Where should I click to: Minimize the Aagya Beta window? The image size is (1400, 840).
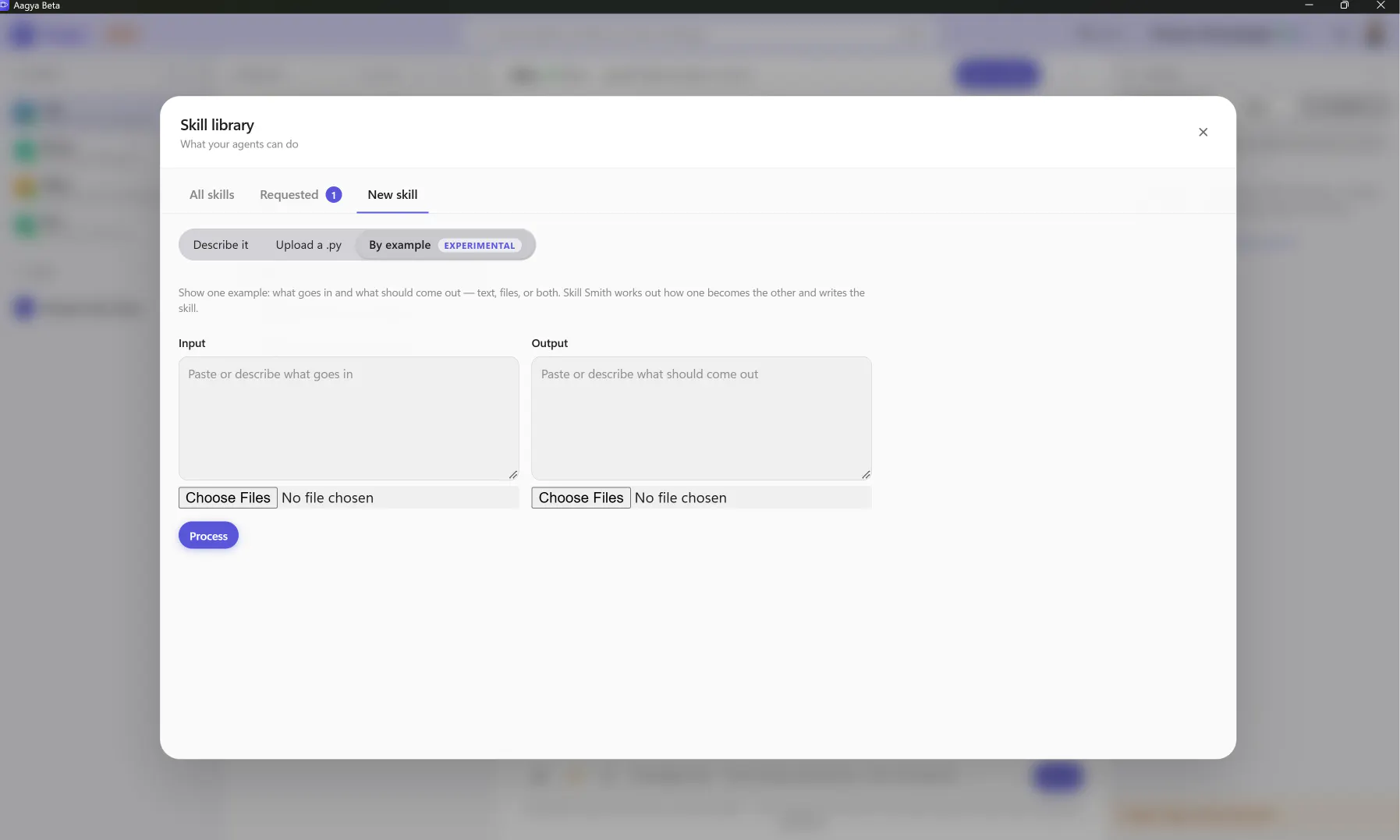click(x=1309, y=5)
